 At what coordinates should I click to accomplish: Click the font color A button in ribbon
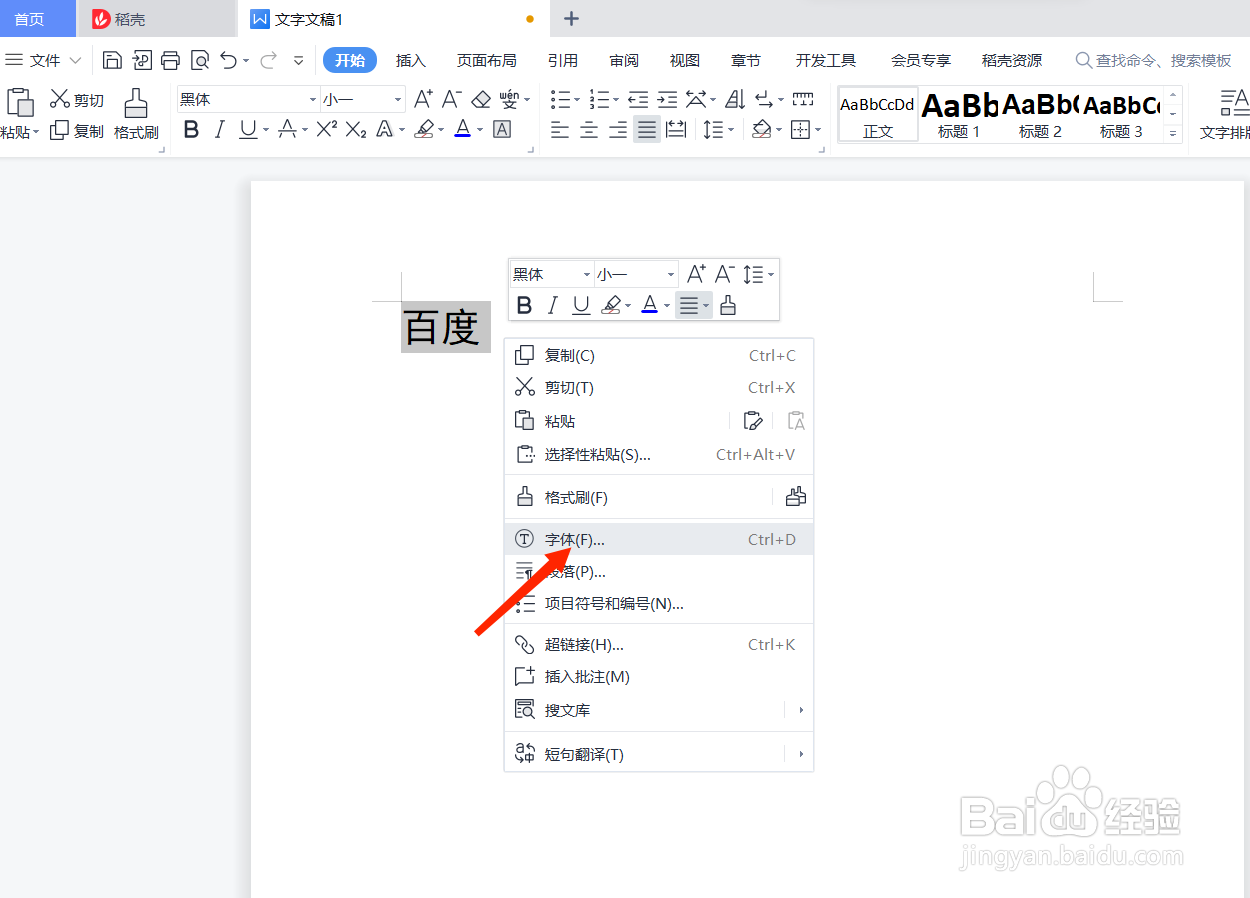[x=462, y=129]
